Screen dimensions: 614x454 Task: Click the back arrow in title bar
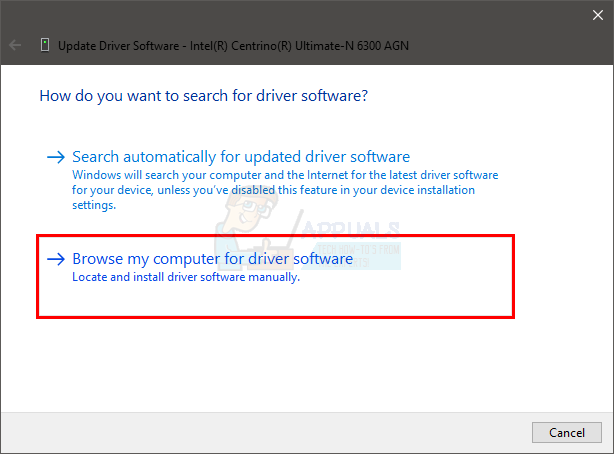tap(15, 45)
